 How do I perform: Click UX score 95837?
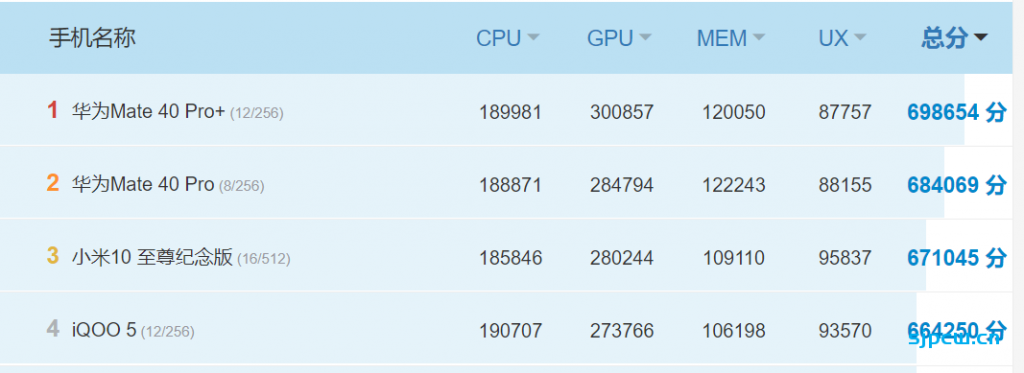[845, 258]
